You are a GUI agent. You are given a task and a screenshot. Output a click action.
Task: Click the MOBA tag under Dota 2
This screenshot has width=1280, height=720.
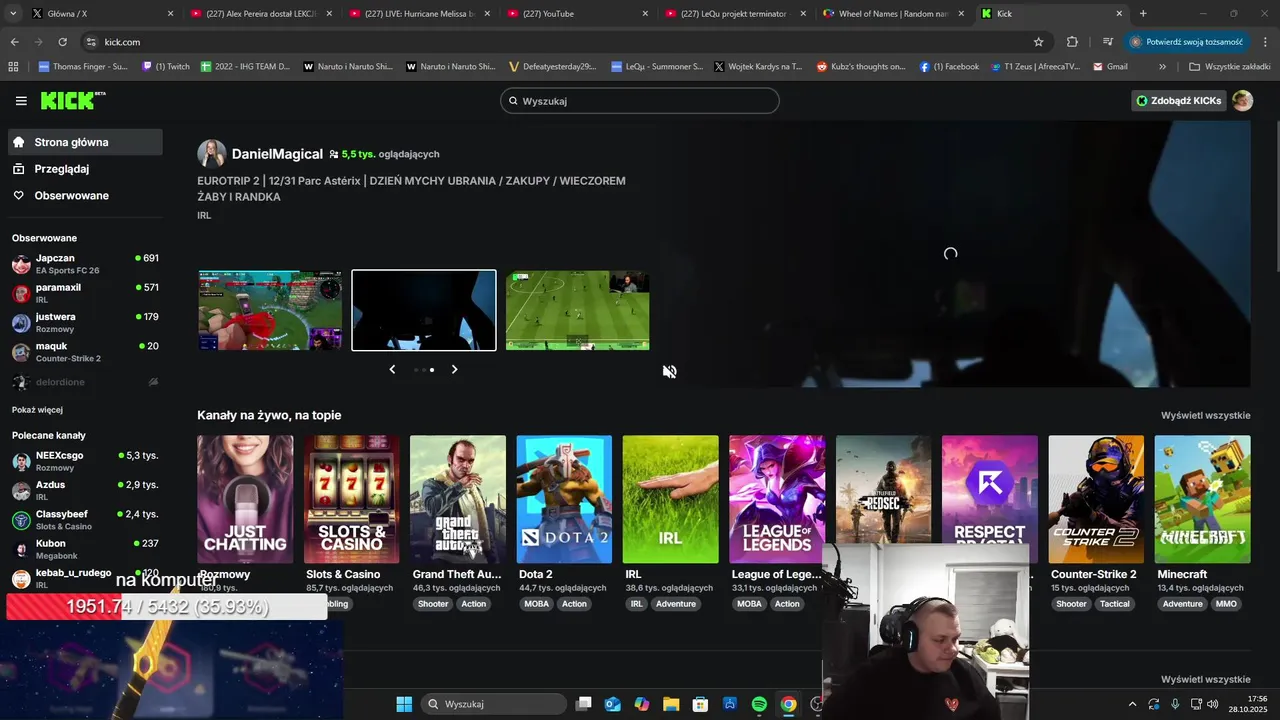point(537,604)
